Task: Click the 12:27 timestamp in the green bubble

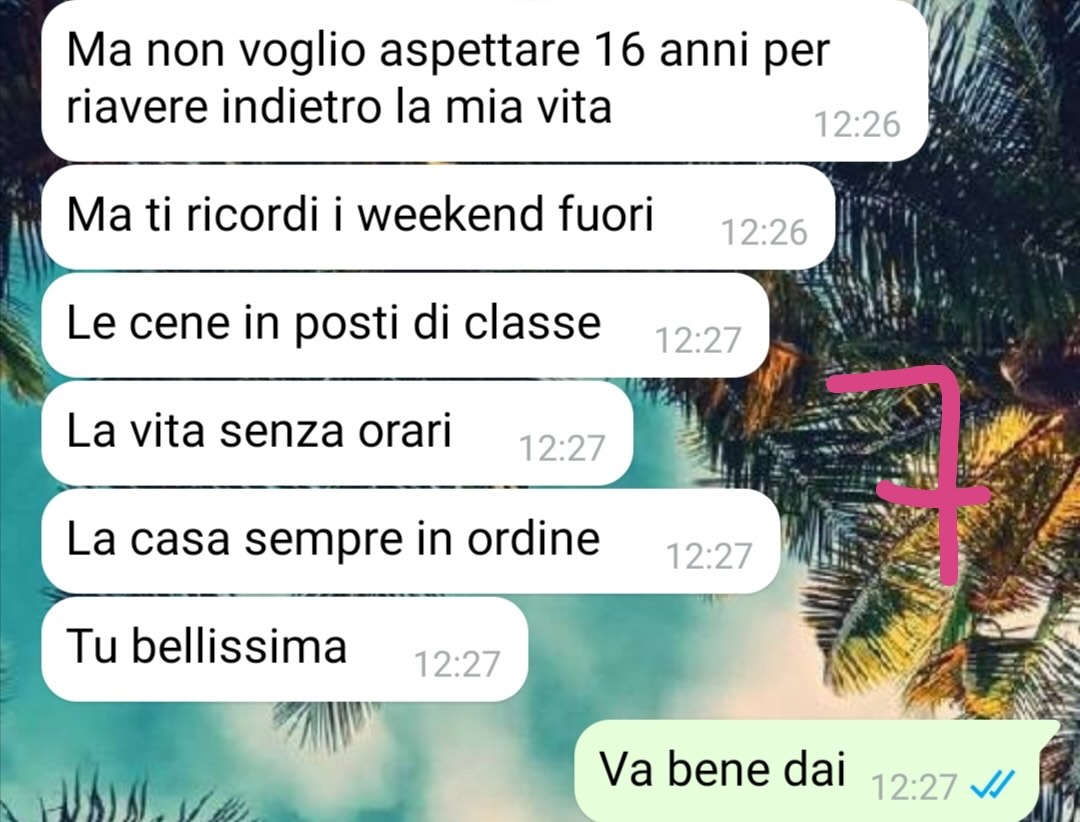Action: click(x=914, y=786)
